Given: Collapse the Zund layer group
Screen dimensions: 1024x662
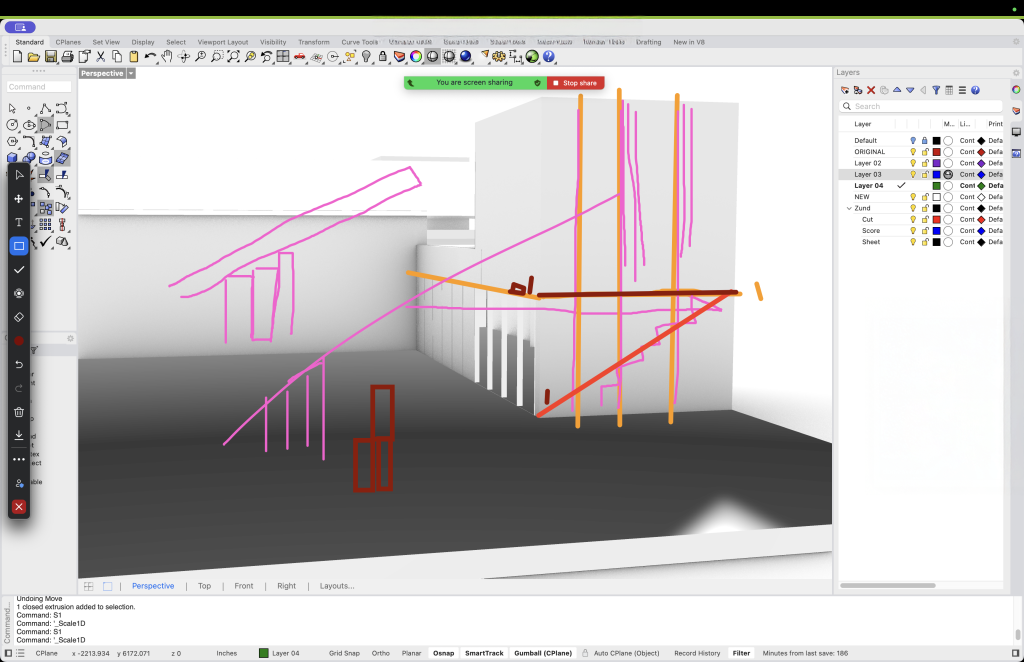Looking at the screenshot, I should pyautogui.click(x=849, y=208).
